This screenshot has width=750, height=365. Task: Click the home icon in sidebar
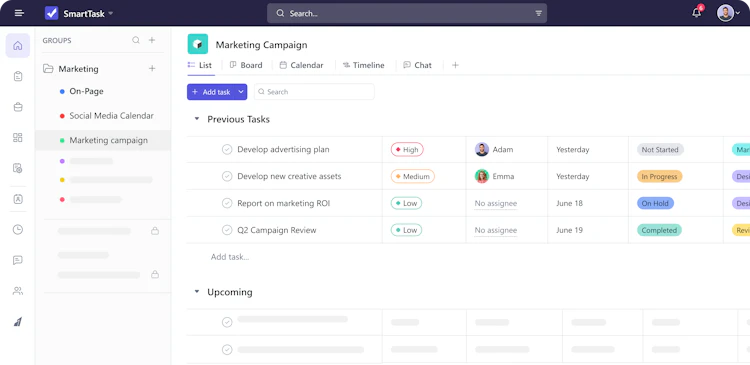(18, 45)
